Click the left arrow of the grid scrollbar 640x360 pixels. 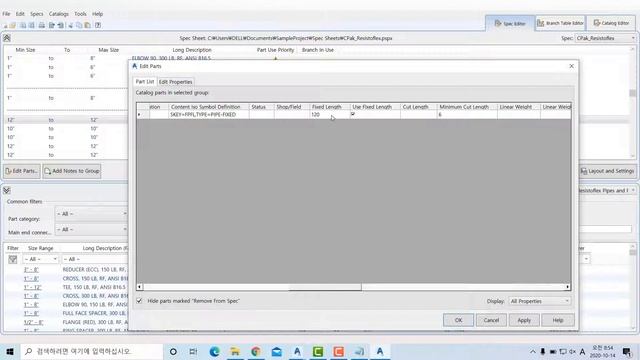click(x=140, y=287)
